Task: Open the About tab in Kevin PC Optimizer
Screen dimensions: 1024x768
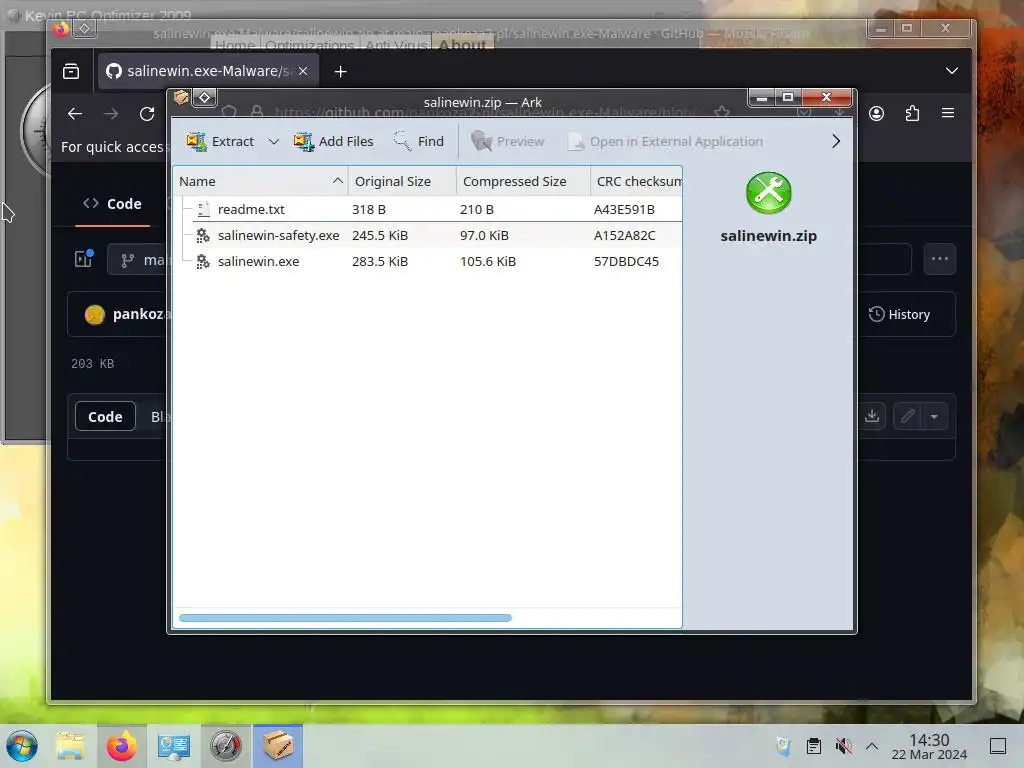Action: pyautogui.click(x=462, y=44)
